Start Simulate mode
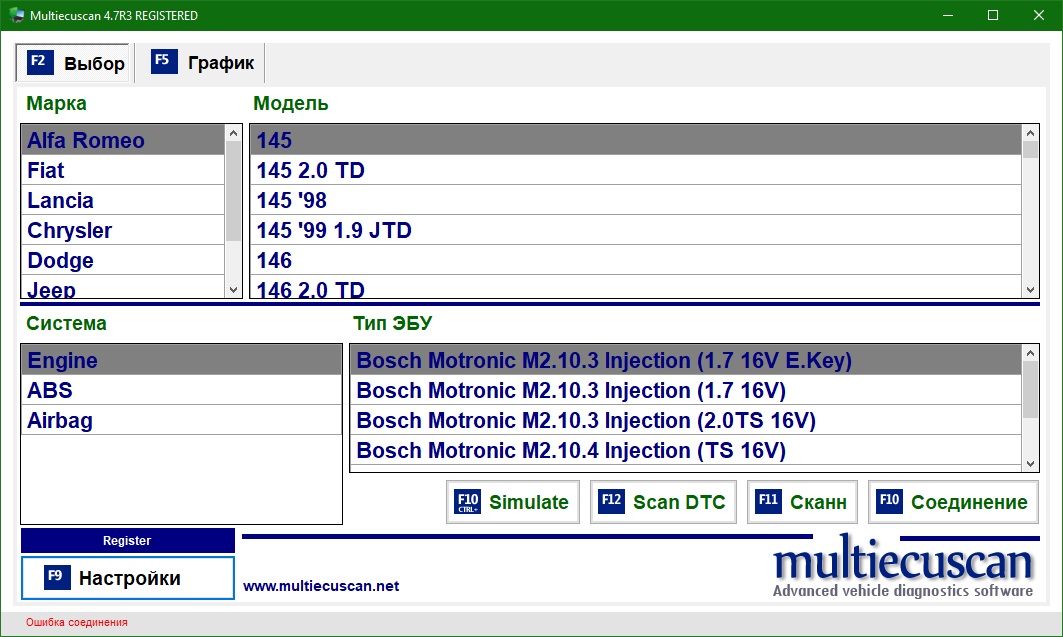The height and width of the screenshot is (637, 1063). point(513,502)
